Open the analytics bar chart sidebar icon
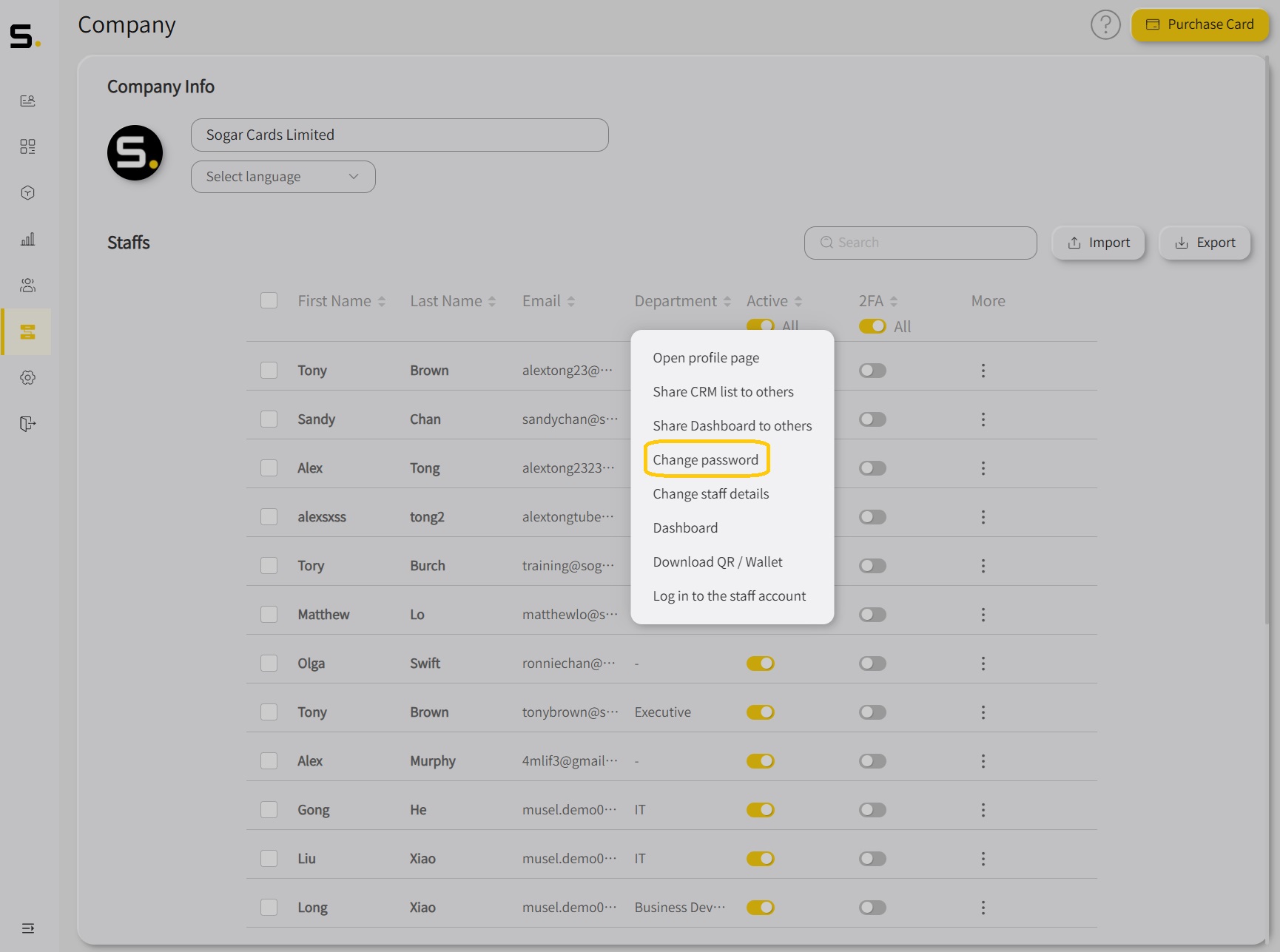Viewport: 1280px width, 952px height. (x=27, y=239)
